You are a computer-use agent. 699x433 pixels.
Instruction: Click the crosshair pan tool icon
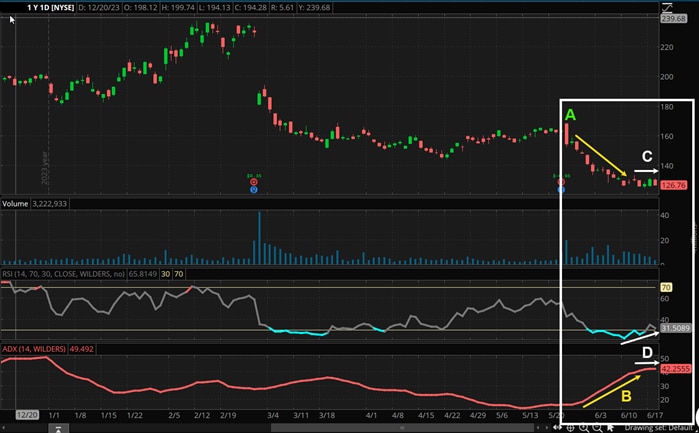pos(570,428)
